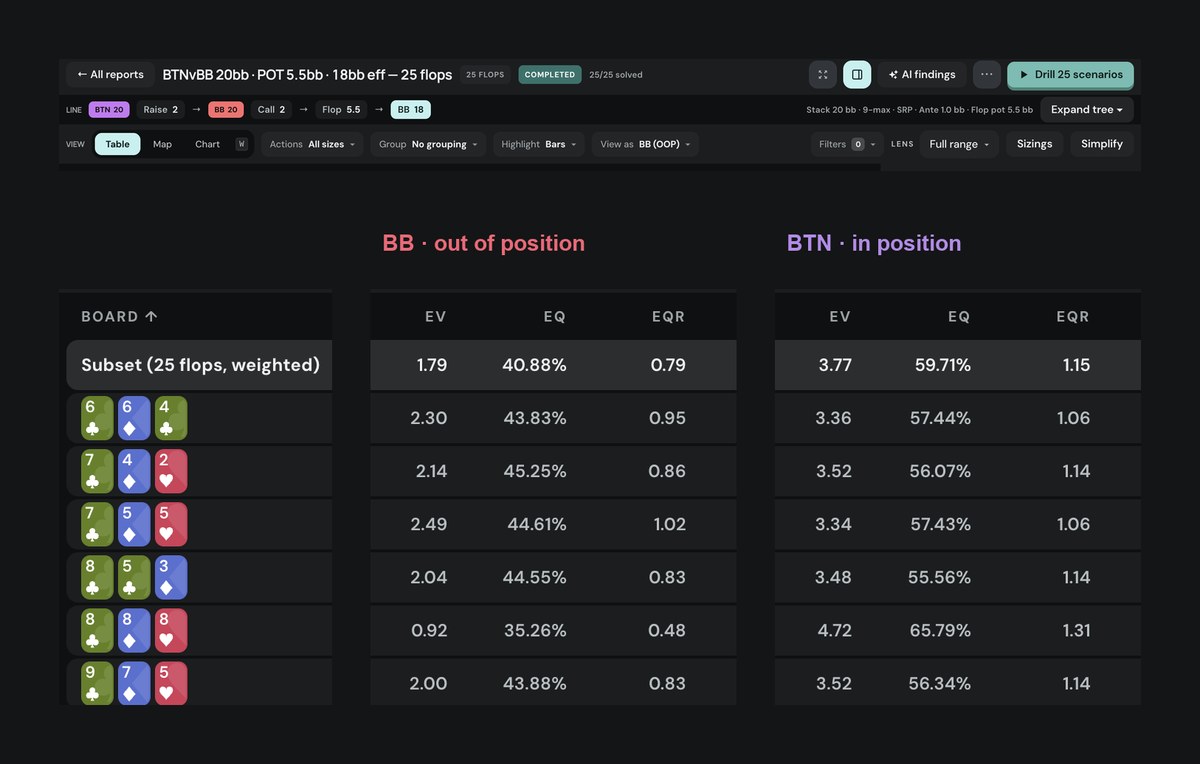This screenshot has height=764, width=1200.
Task: Switch to the Map view tab
Action: pos(162,144)
